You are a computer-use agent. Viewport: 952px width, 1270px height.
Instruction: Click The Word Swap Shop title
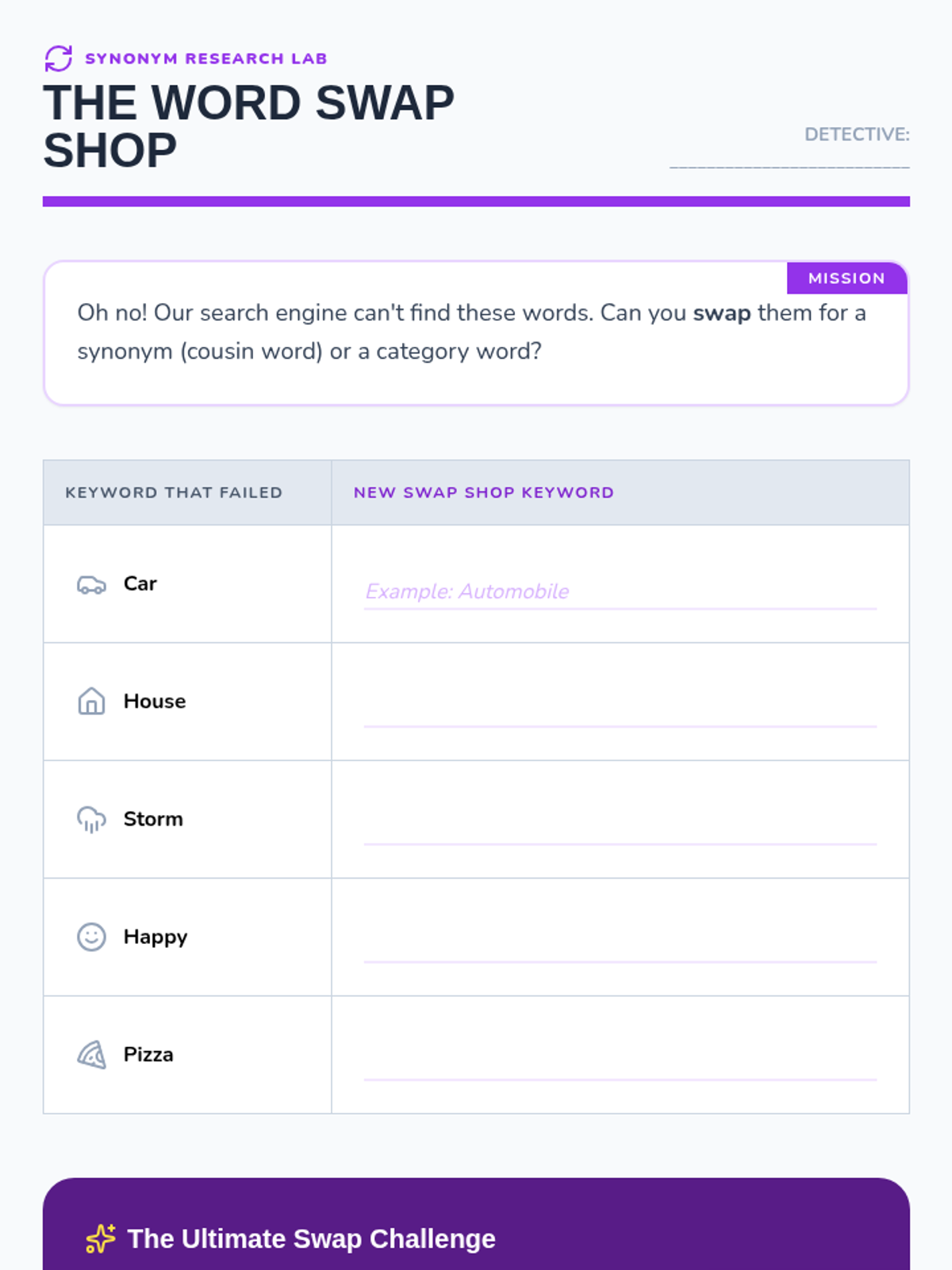248,127
